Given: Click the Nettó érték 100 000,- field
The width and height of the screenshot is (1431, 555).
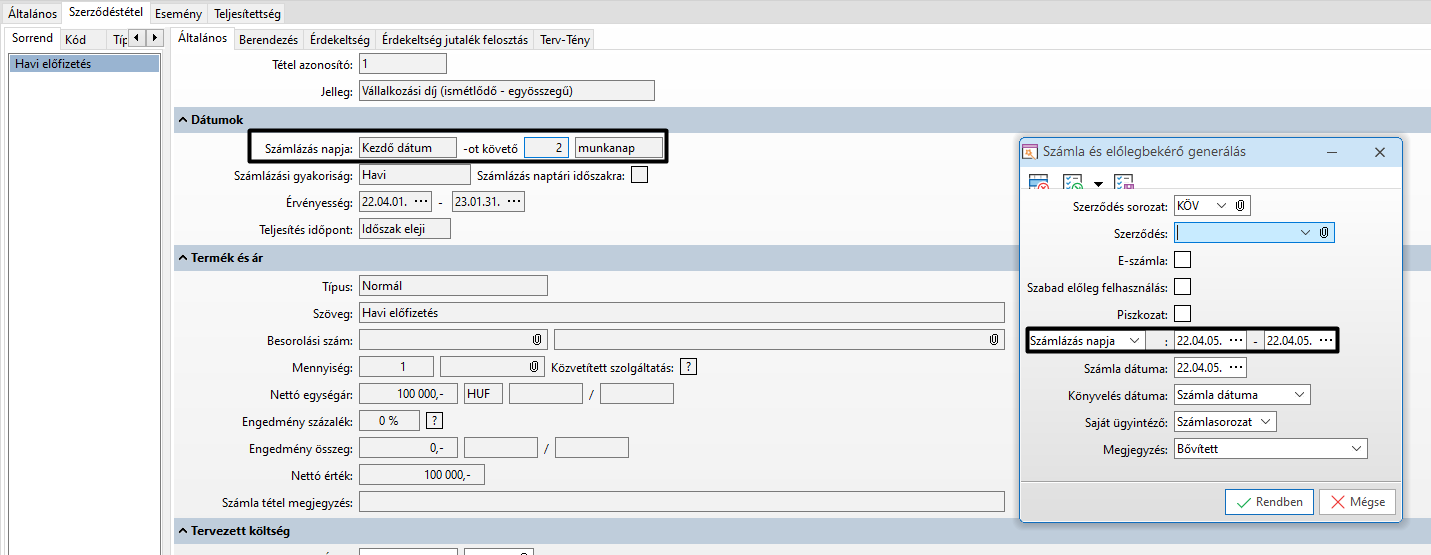Looking at the screenshot, I should coord(421,475).
